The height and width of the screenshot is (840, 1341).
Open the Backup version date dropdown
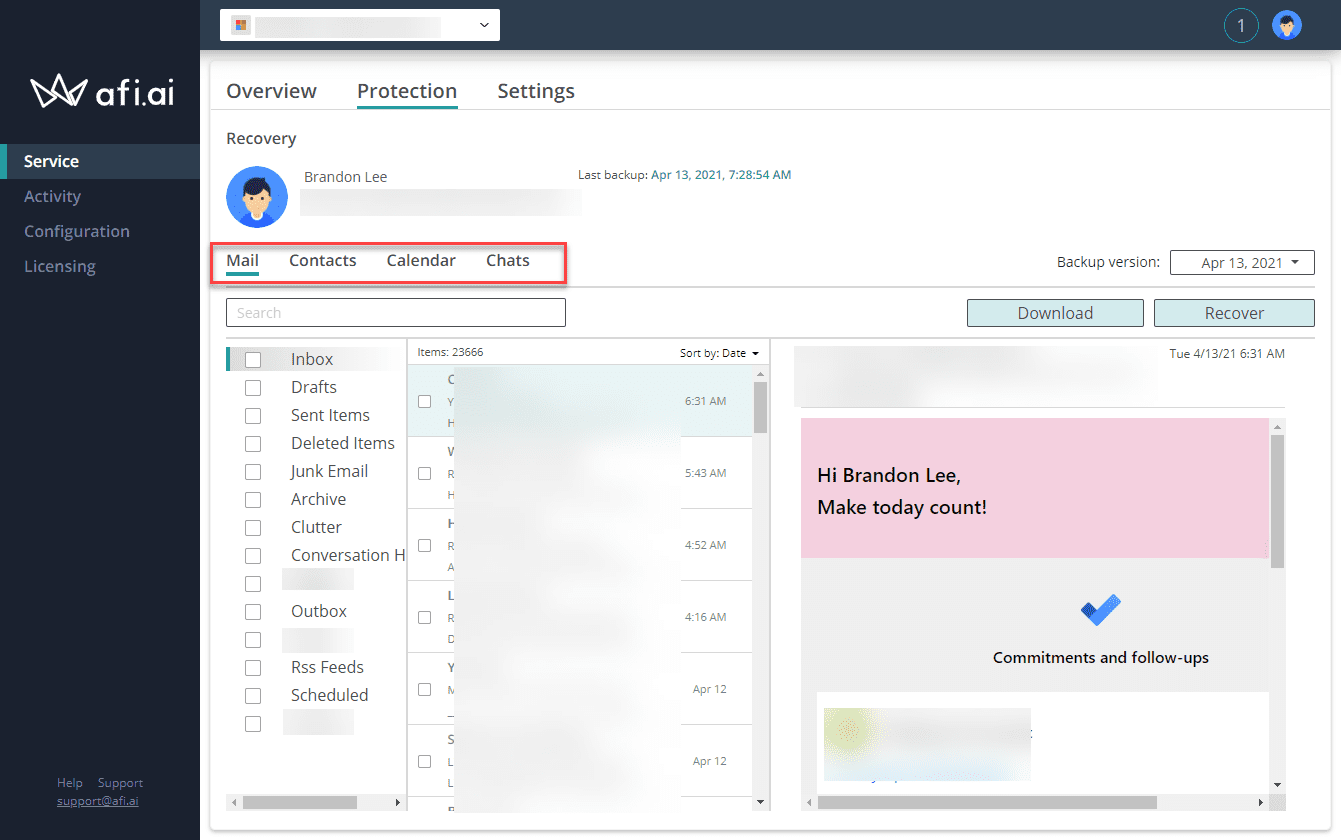point(1242,262)
